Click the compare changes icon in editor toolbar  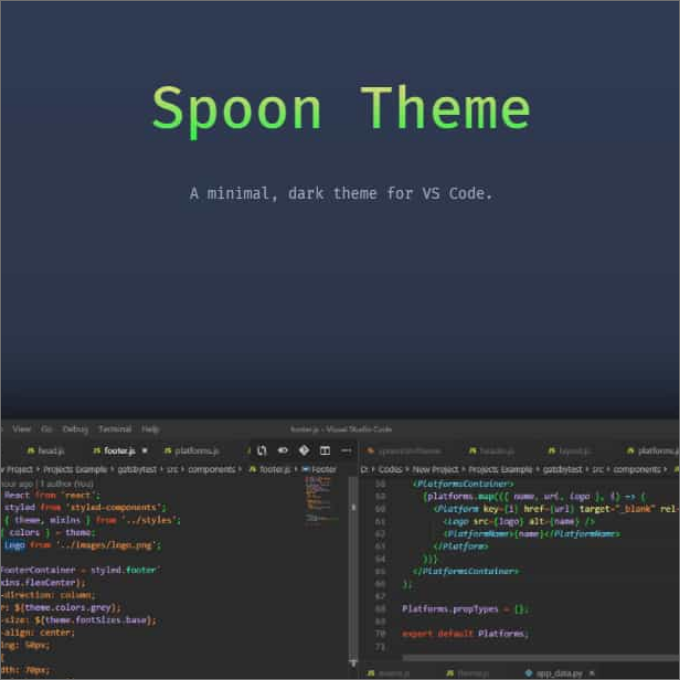[261, 451]
